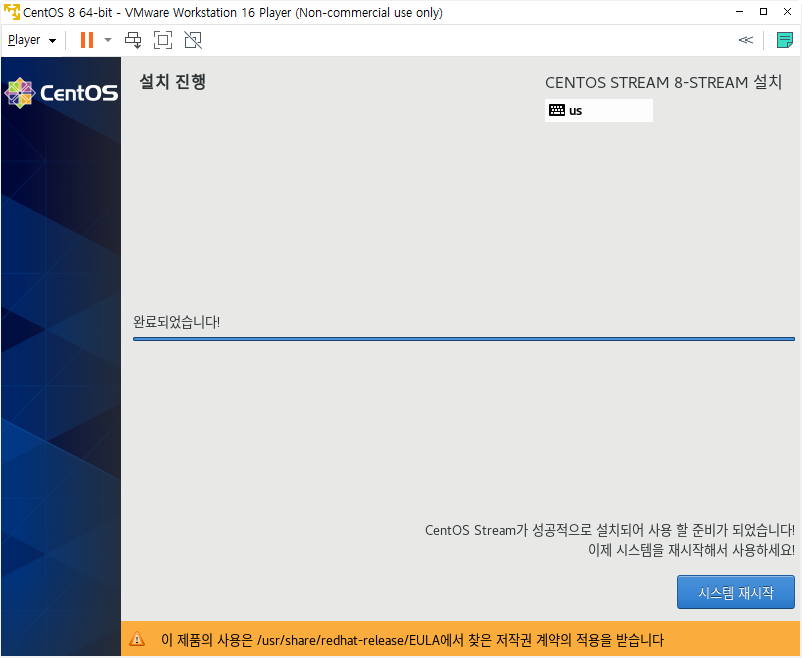Click the EULA notice text in orange bar
This screenshot has height=658, width=802.
click(x=412, y=640)
